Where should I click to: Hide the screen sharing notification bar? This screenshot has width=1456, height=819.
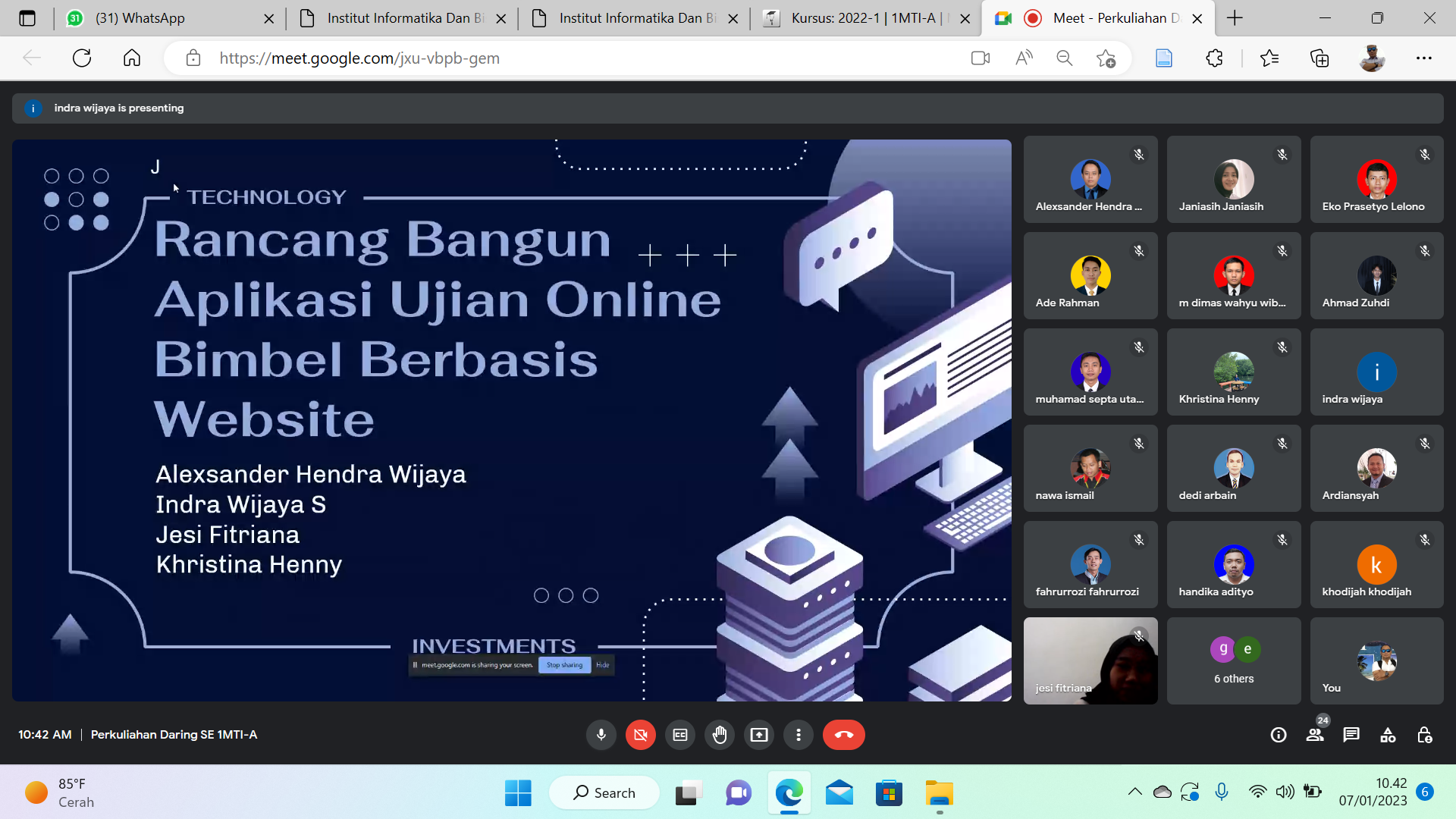coord(603,665)
